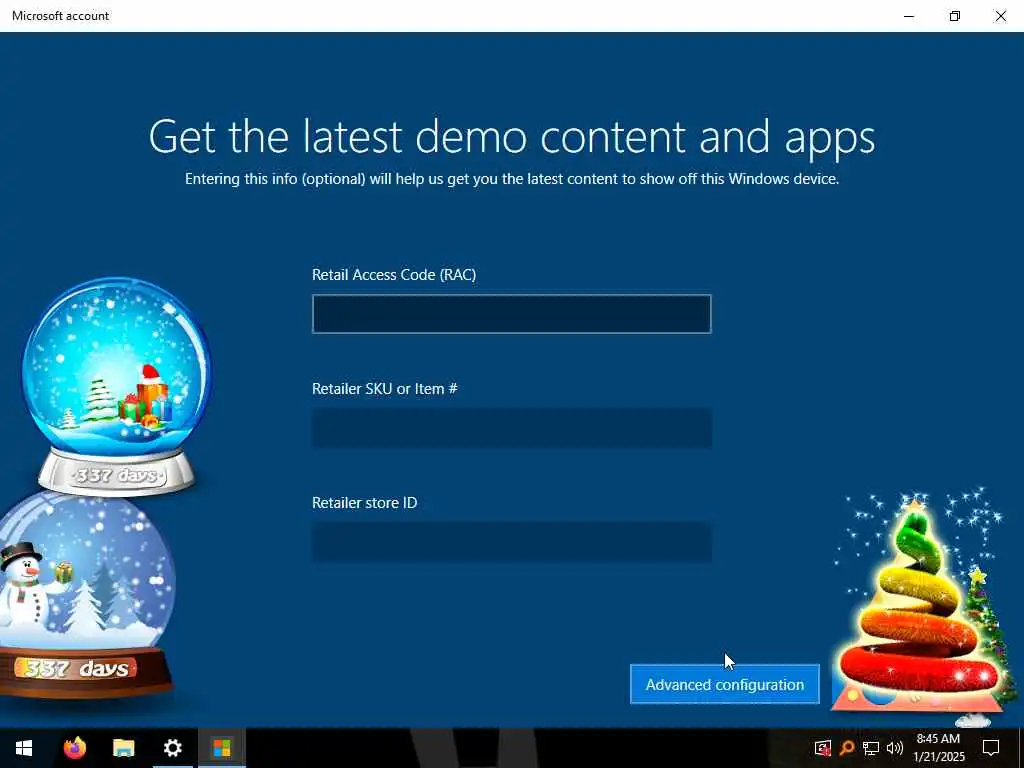Click the "Retailer store ID" label
The height and width of the screenshot is (768, 1024).
pos(364,502)
